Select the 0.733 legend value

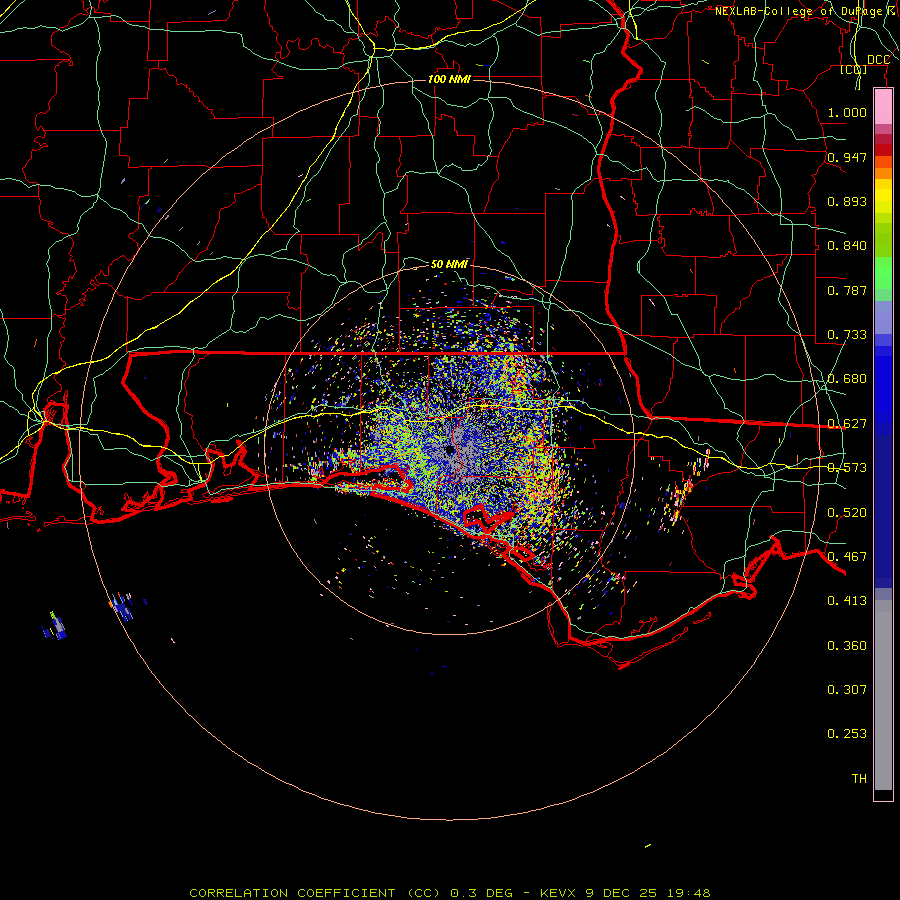click(x=847, y=335)
